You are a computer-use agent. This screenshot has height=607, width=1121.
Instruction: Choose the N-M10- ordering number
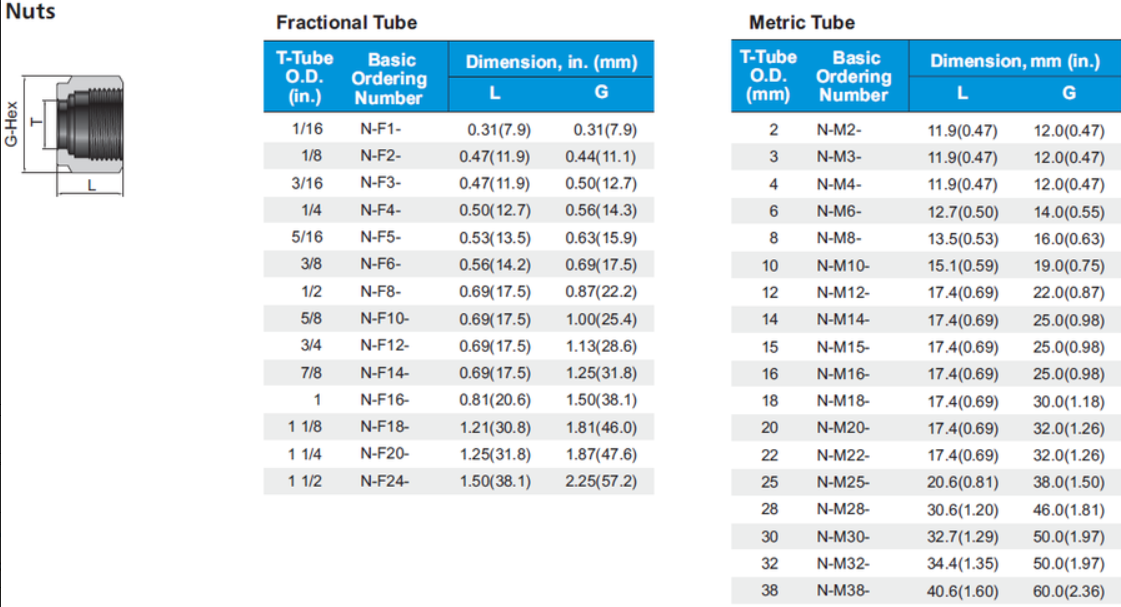click(843, 265)
